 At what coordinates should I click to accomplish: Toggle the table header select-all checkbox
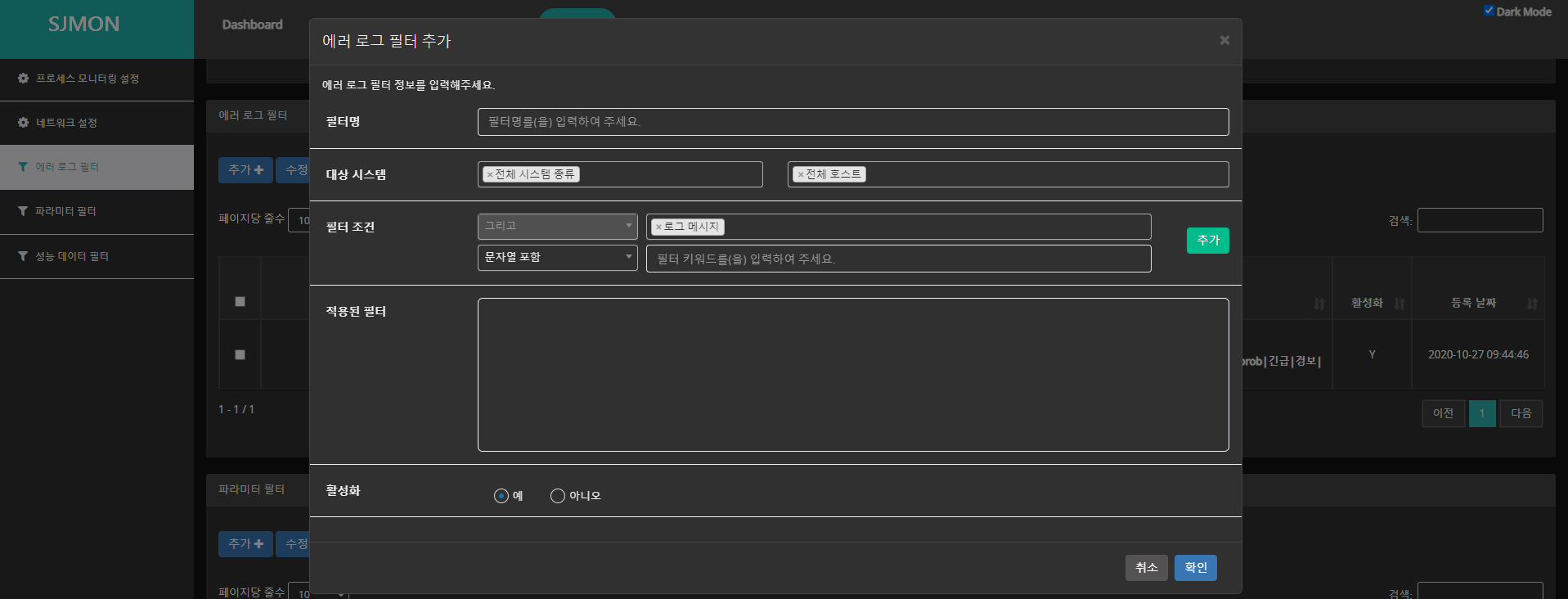pos(240,302)
